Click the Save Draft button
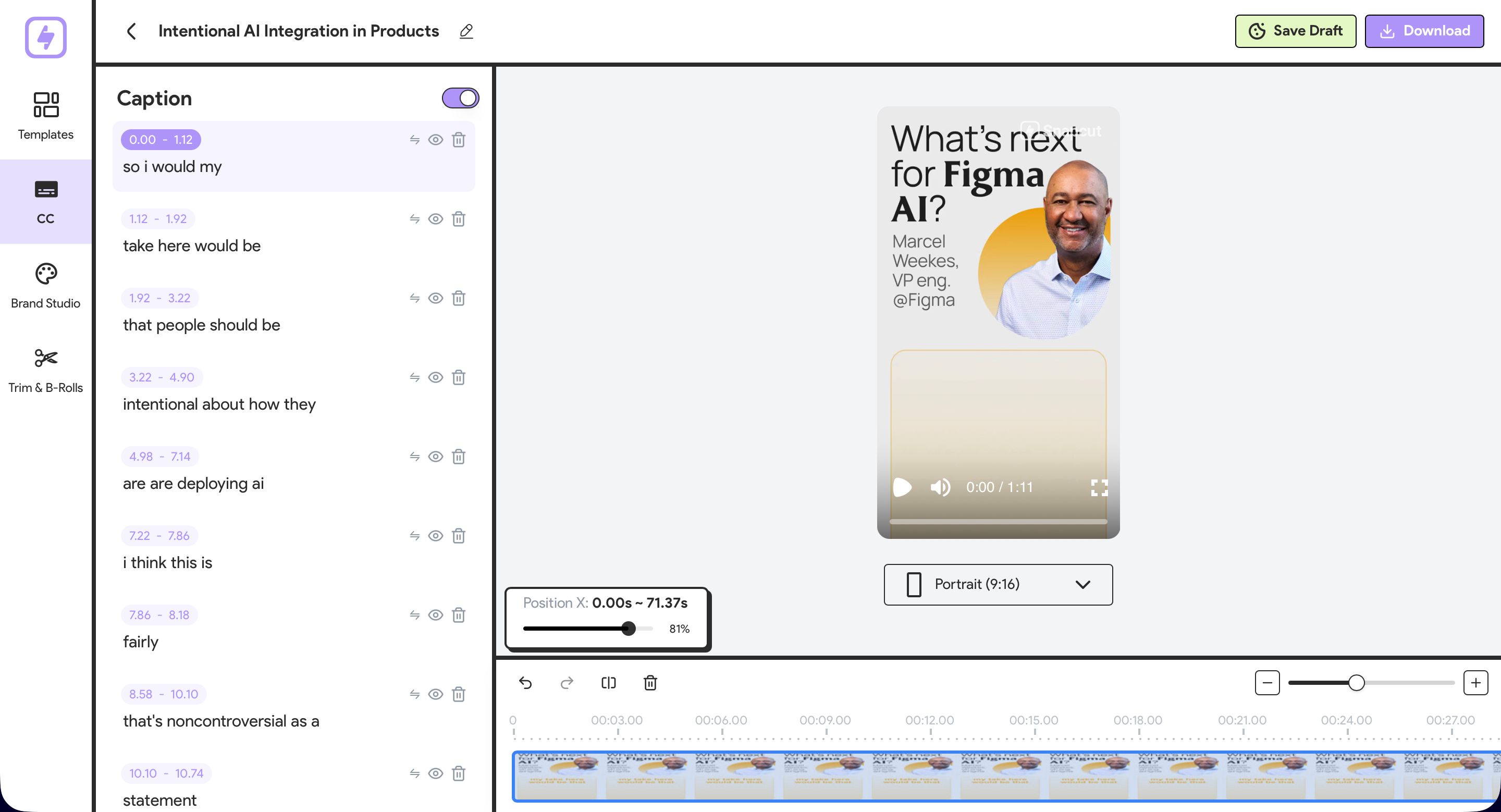Image resolution: width=1501 pixels, height=812 pixels. click(x=1295, y=31)
